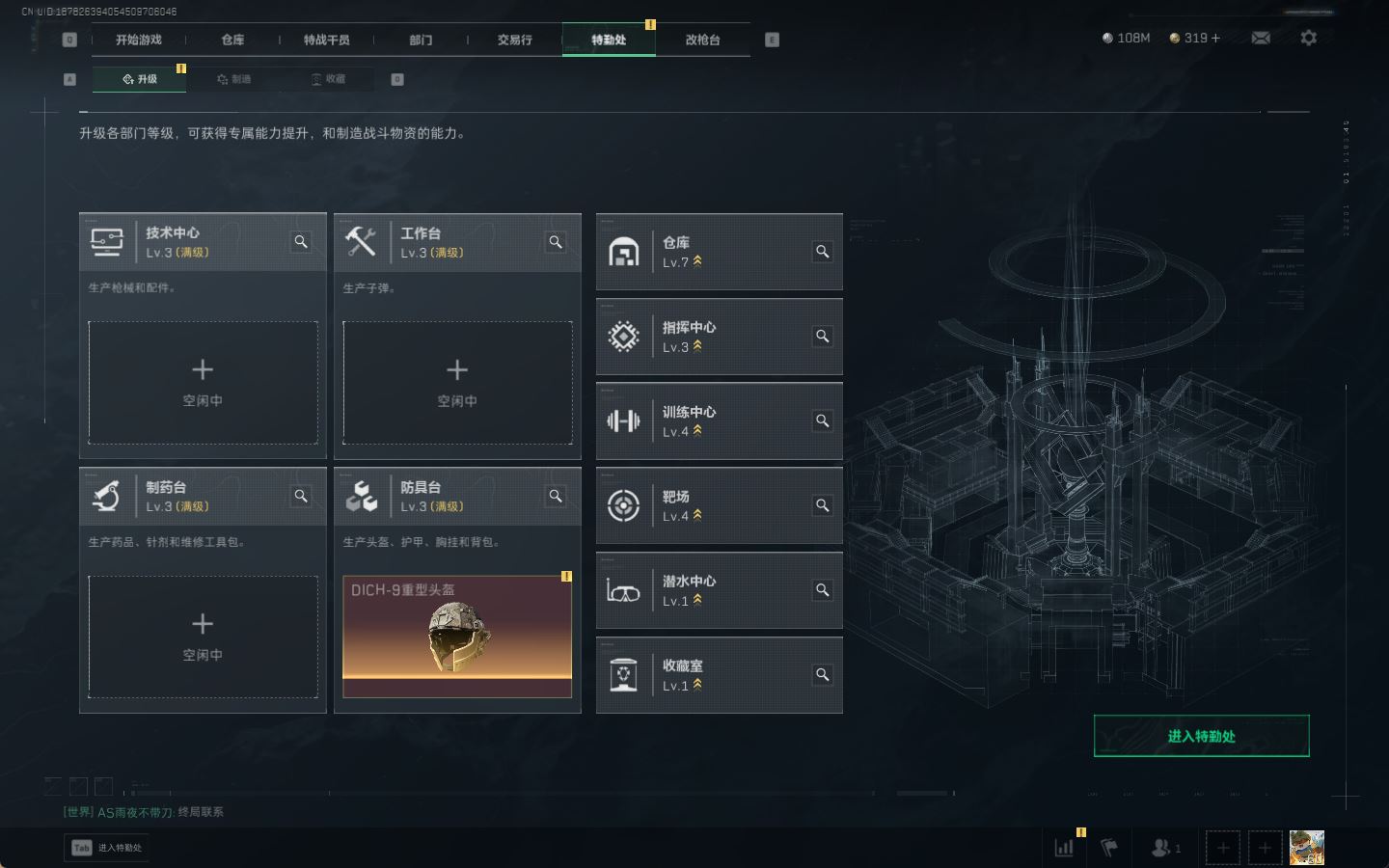Screen dimensions: 1389x868
Task: Select the DICH-9重型头盔 production item
Action: [457, 637]
